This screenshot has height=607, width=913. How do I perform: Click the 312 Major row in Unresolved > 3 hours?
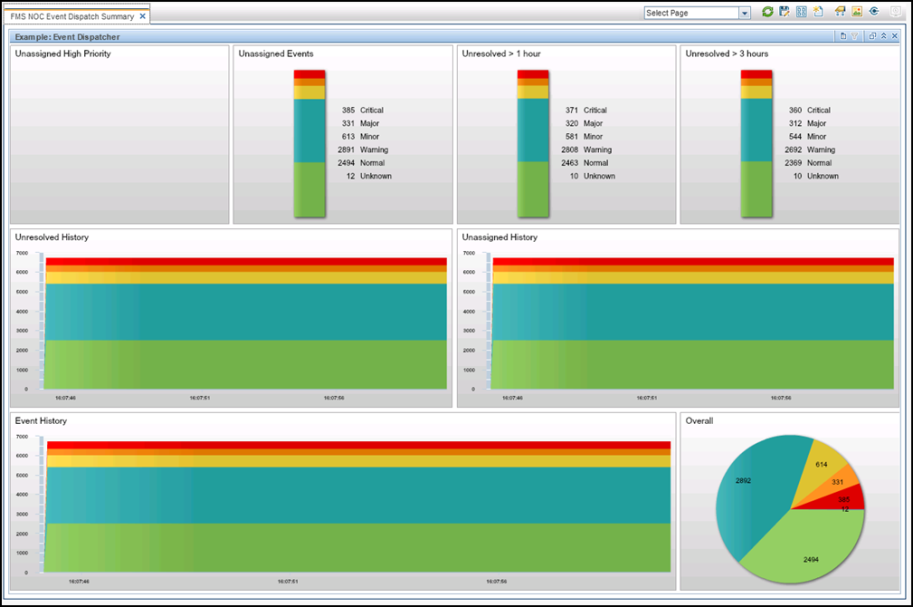pos(808,123)
